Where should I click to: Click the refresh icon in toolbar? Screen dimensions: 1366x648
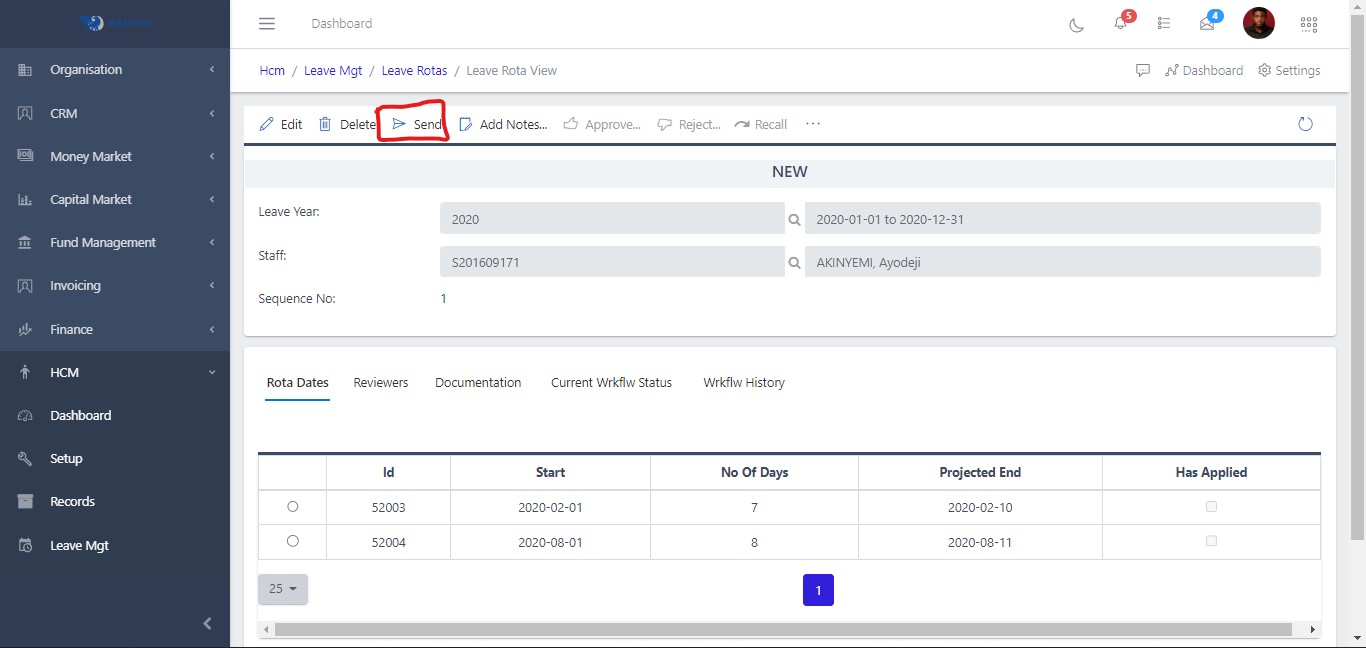(1305, 124)
